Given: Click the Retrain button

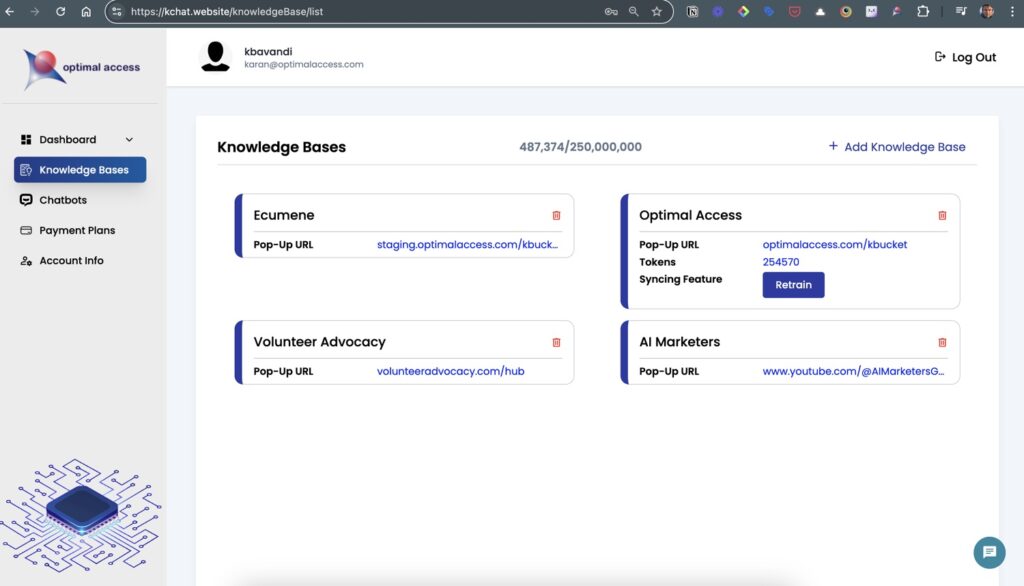Looking at the screenshot, I should pos(793,285).
